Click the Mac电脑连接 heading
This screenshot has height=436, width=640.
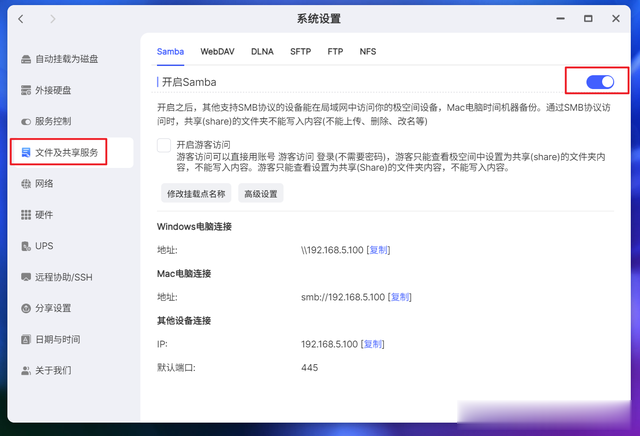pos(184,274)
